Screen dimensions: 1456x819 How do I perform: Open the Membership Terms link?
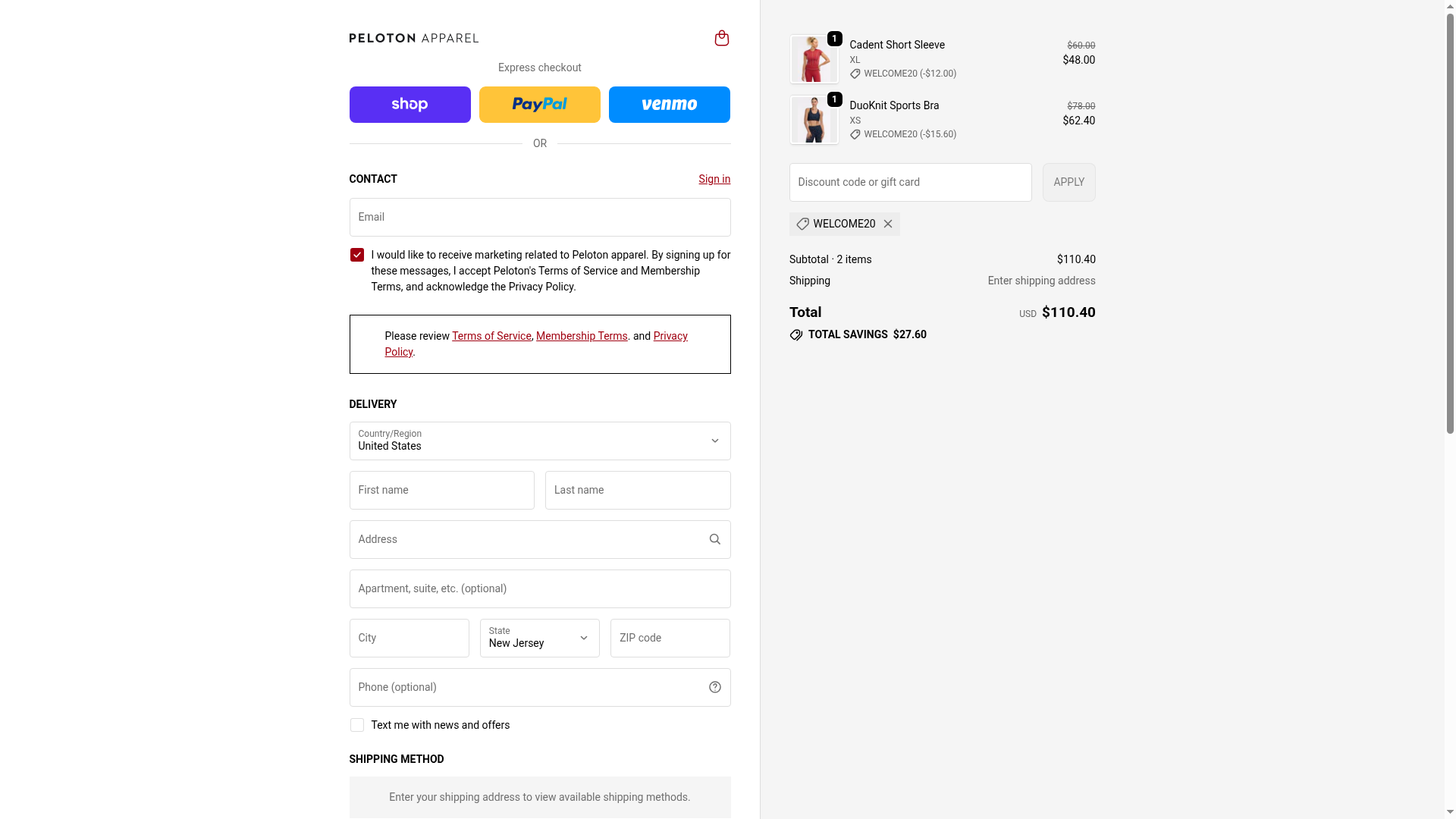(x=581, y=336)
